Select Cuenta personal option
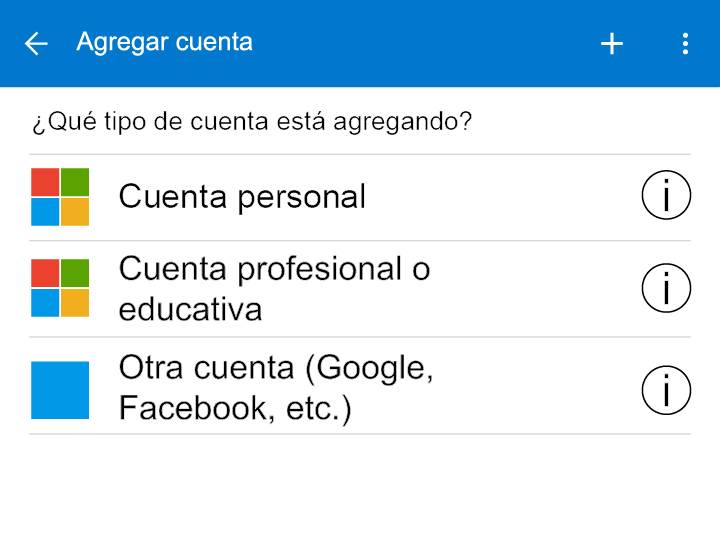This screenshot has width=720, height=534. (360, 197)
